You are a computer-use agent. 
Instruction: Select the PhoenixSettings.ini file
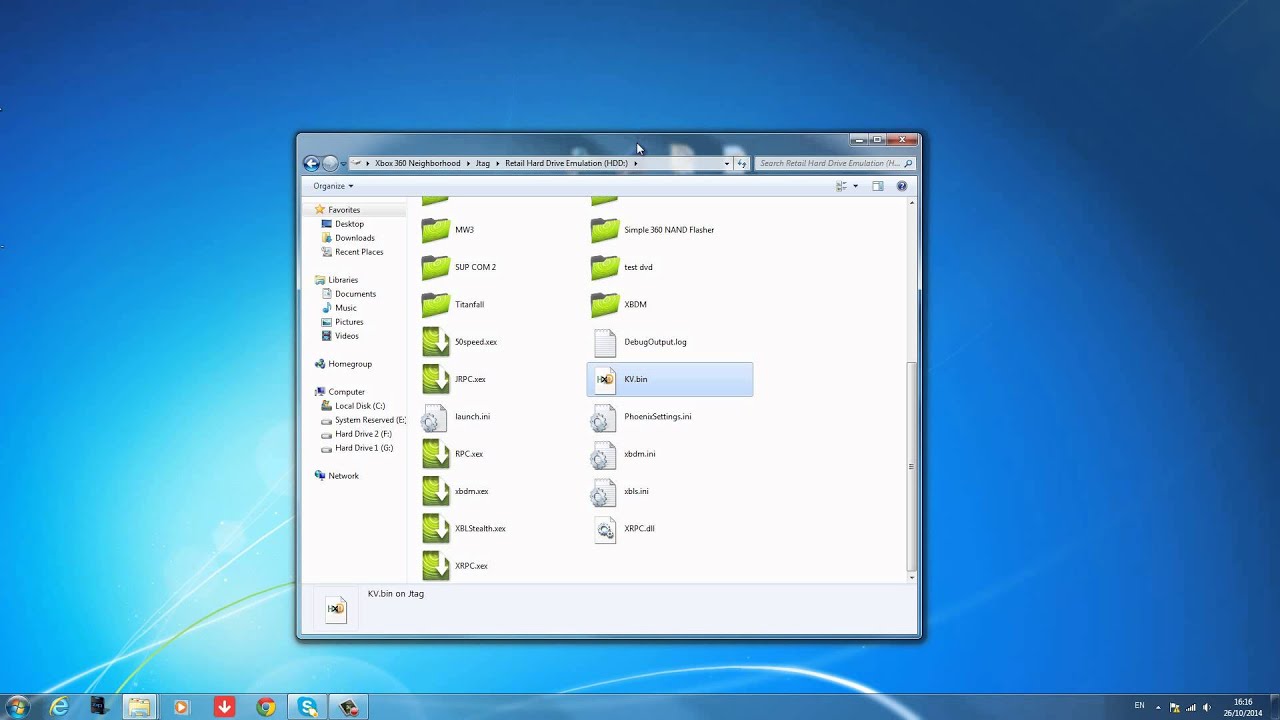click(640, 416)
